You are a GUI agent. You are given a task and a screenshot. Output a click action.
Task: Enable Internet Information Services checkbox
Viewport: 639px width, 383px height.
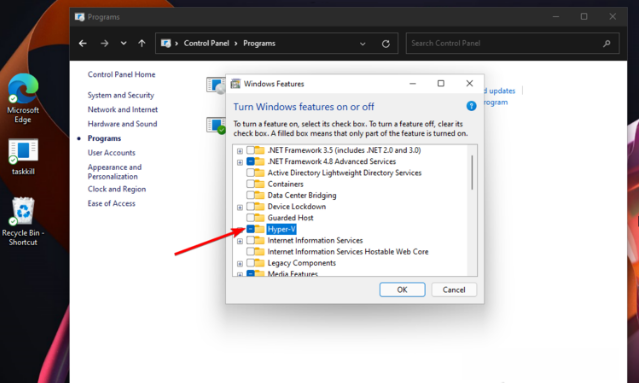pos(250,240)
